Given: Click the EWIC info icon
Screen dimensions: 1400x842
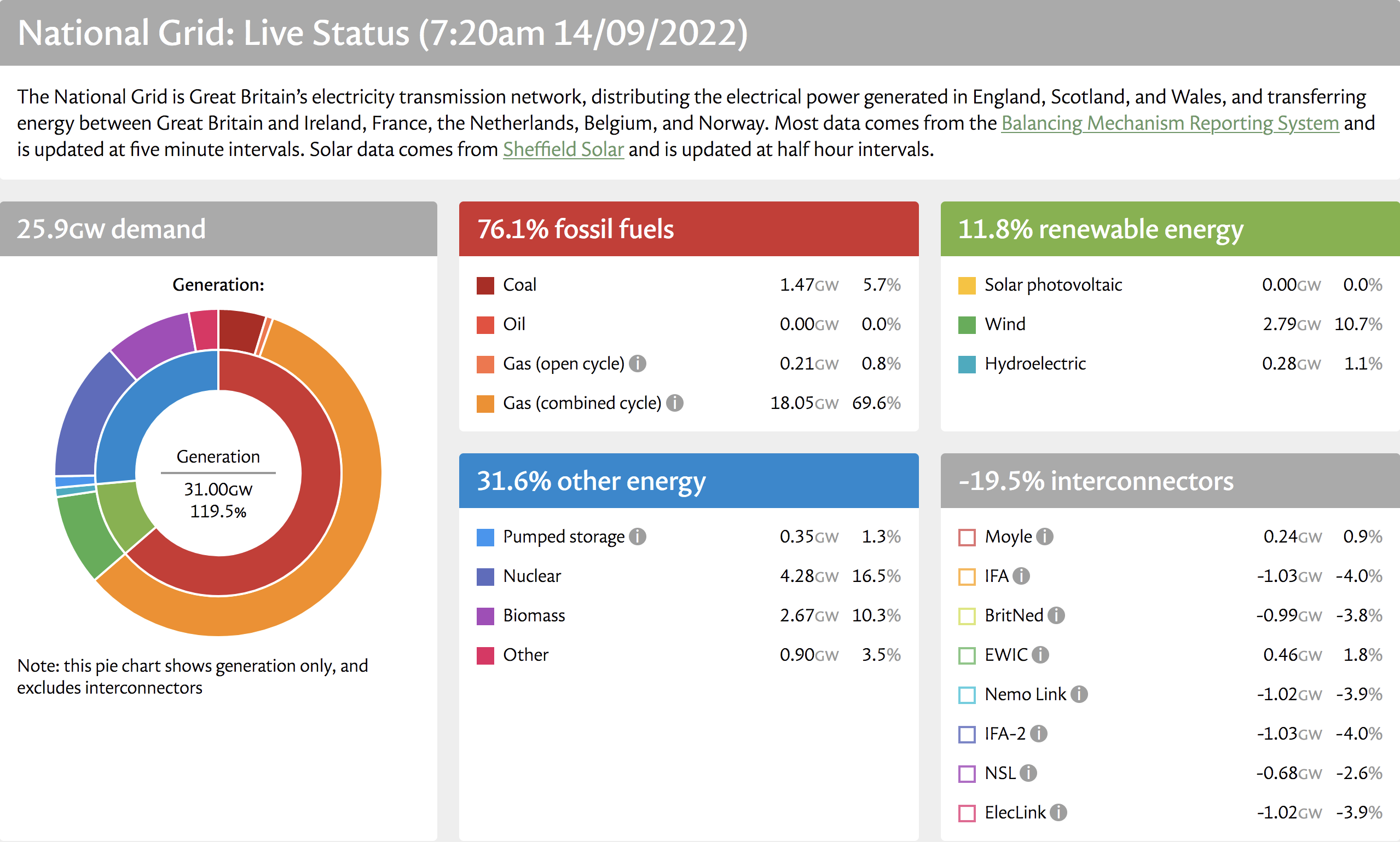Looking at the screenshot, I should coord(1040,655).
